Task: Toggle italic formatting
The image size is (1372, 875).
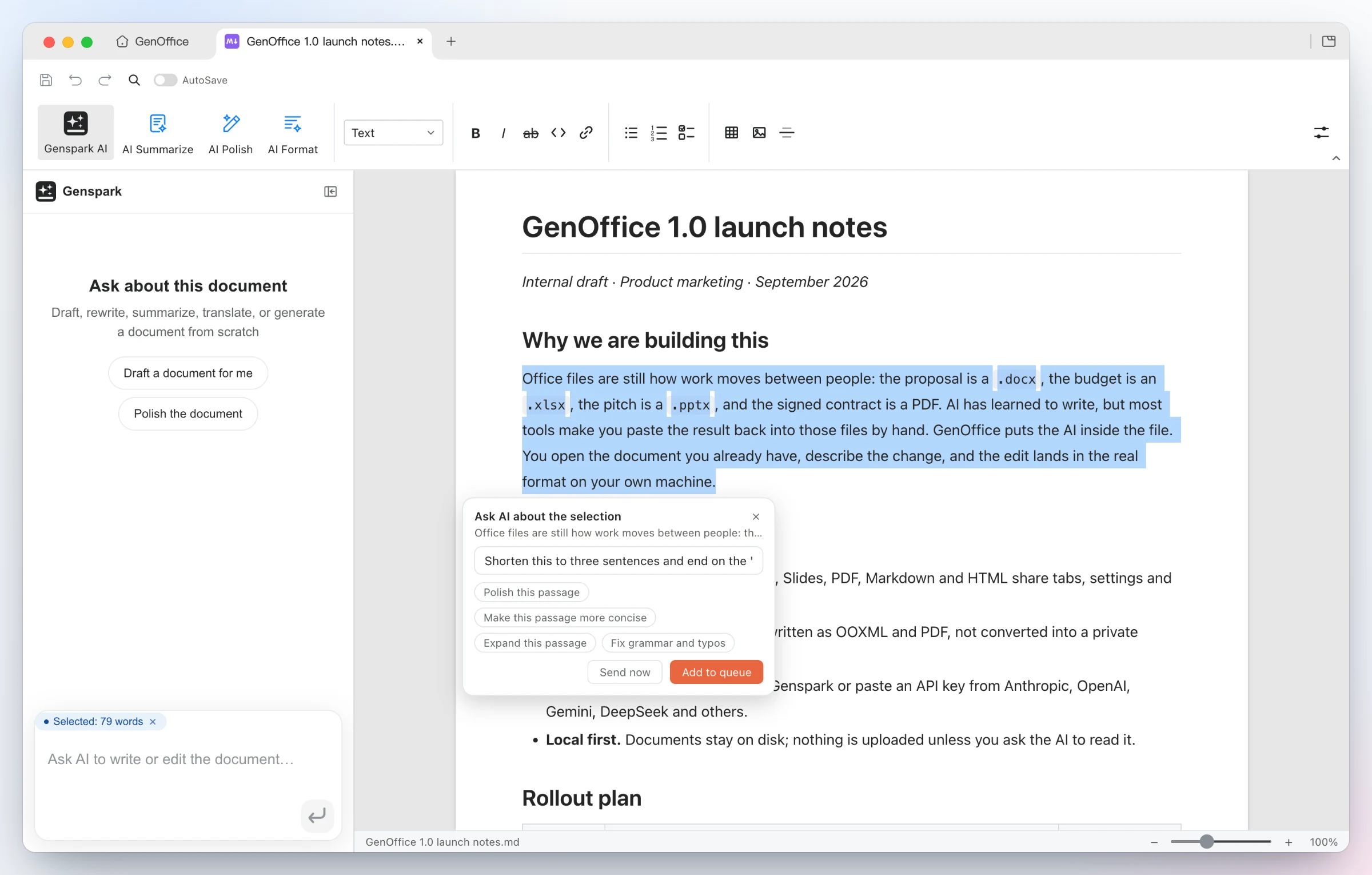Action: [x=503, y=133]
